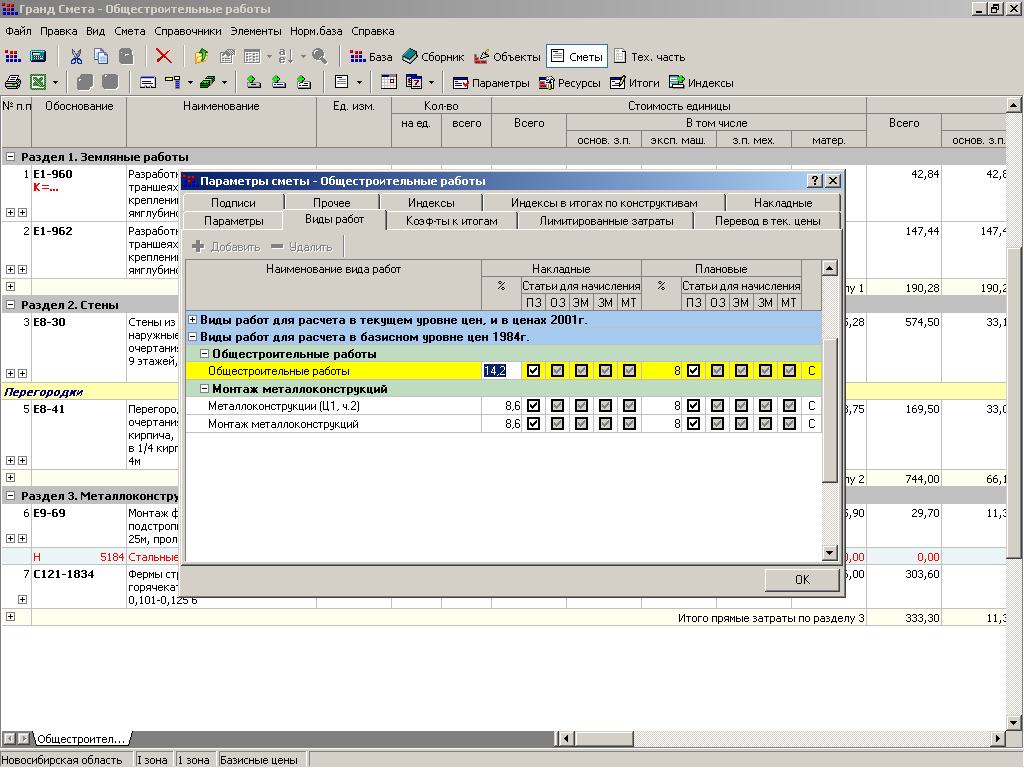The image size is (1024, 768).
Task: Collapse Раздел 3 Металлоконструкции section
Action: click(10, 496)
